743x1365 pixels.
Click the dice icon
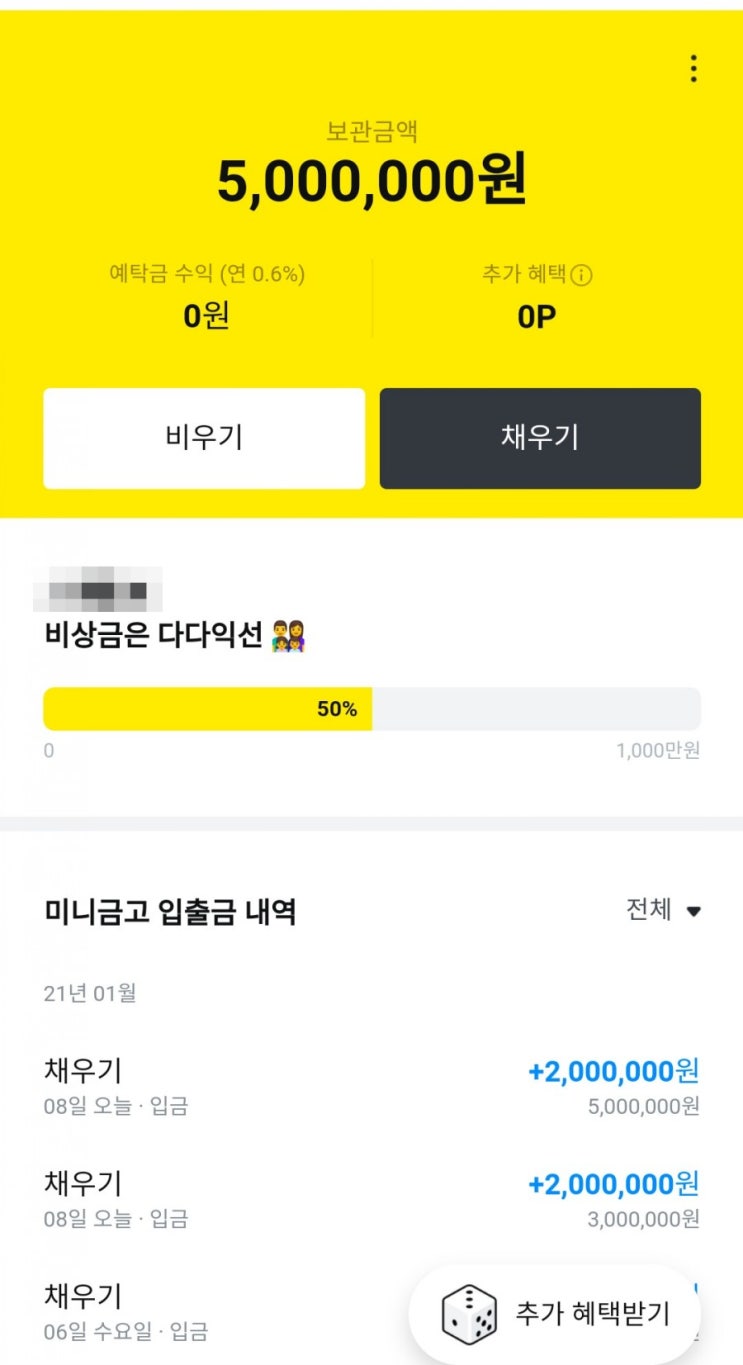tap(469, 1314)
